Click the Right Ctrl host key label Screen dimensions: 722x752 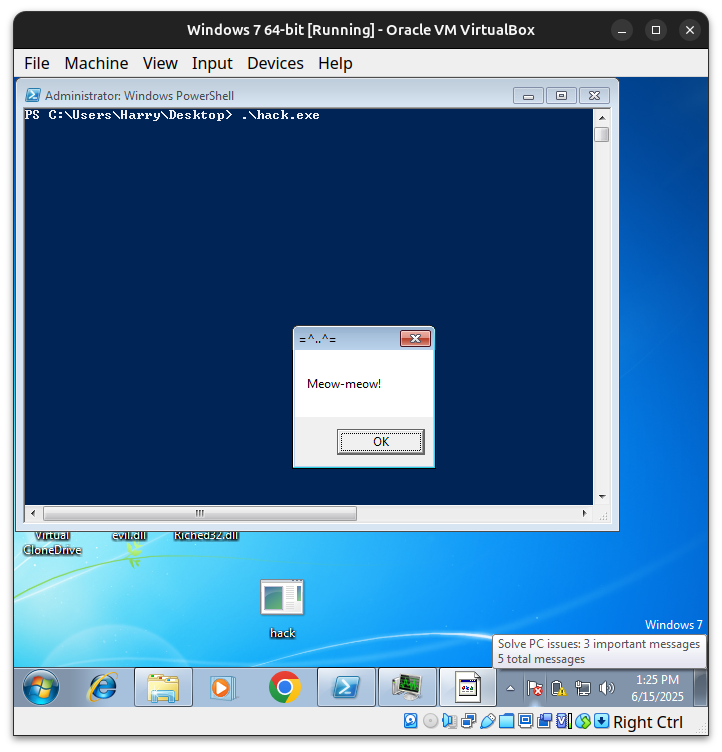[x=648, y=722]
